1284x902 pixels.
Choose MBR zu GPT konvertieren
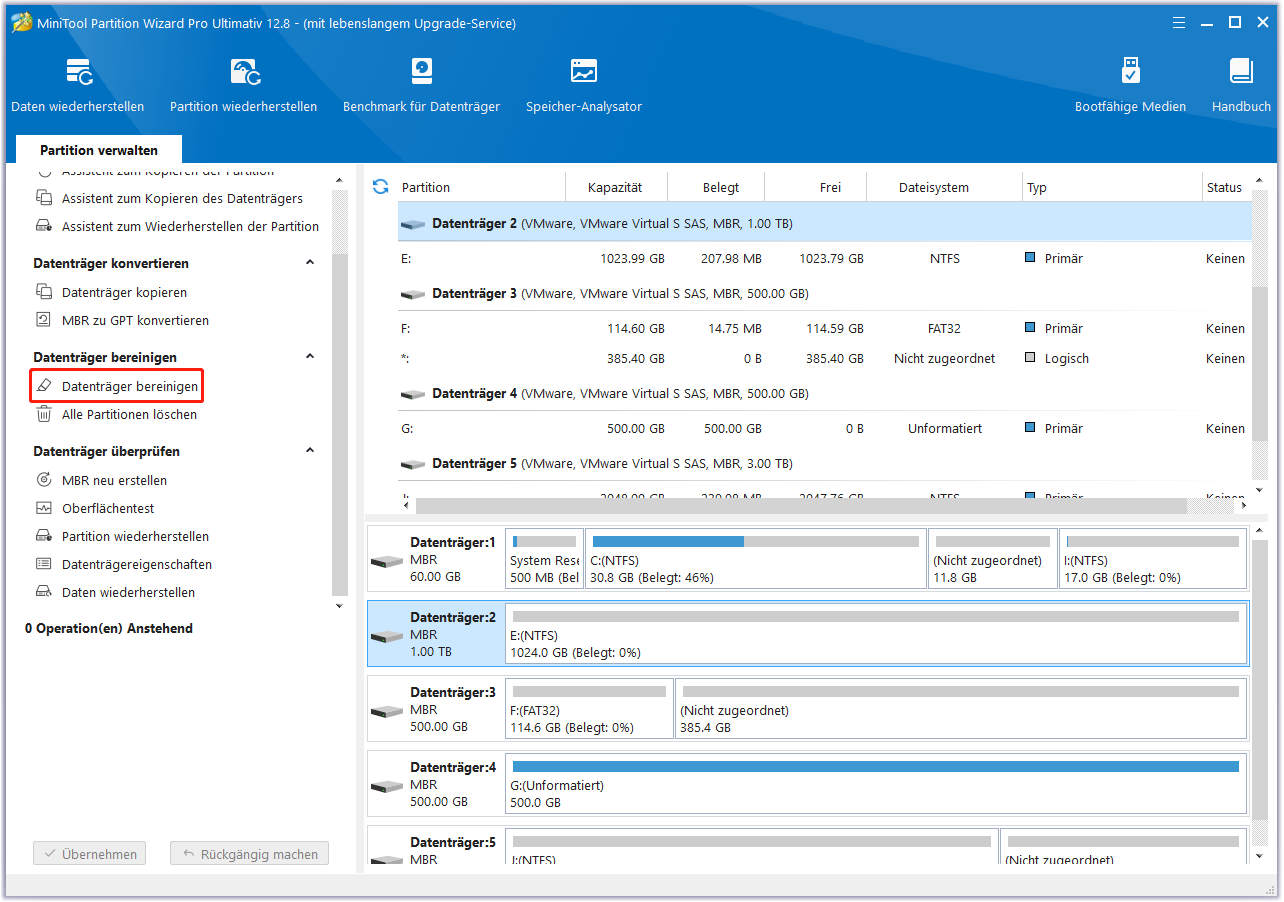tap(135, 321)
